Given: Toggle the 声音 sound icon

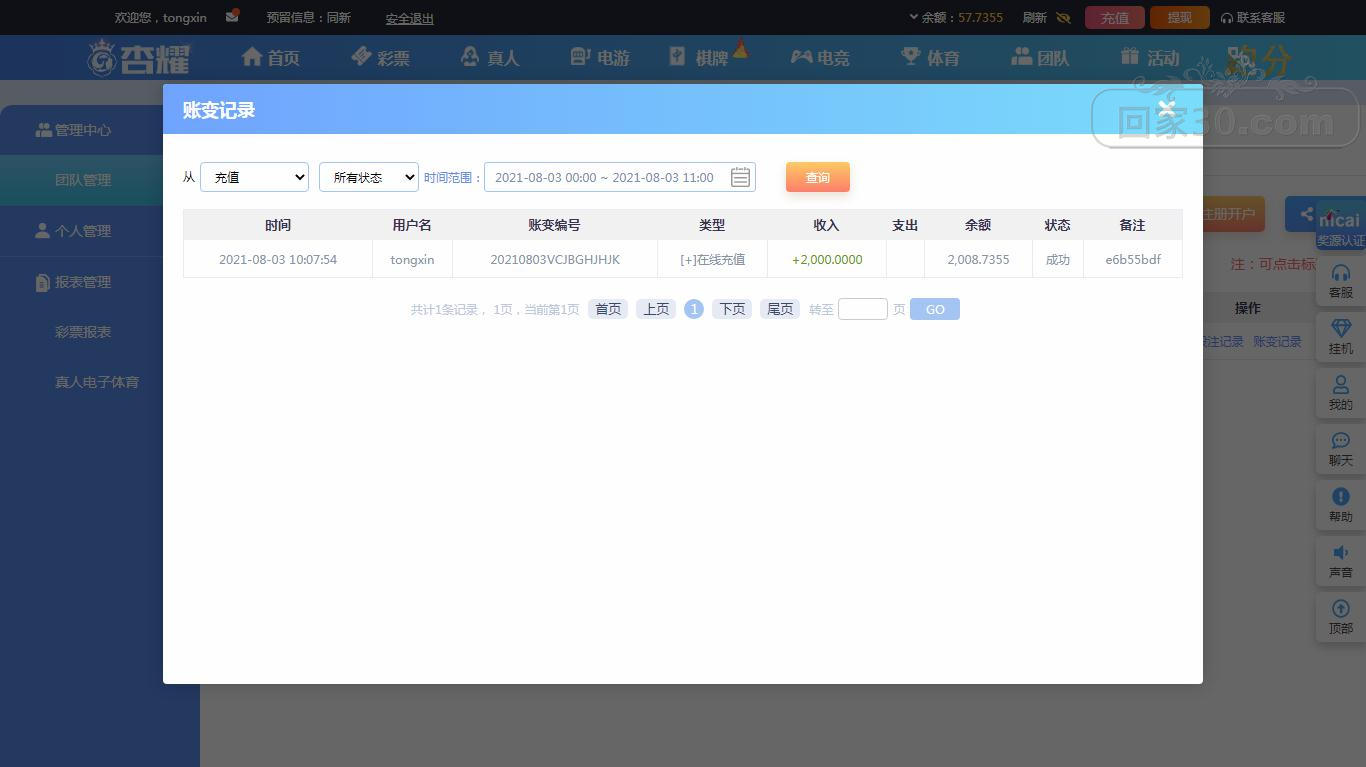Looking at the screenshot, I should pos(1341,553).
